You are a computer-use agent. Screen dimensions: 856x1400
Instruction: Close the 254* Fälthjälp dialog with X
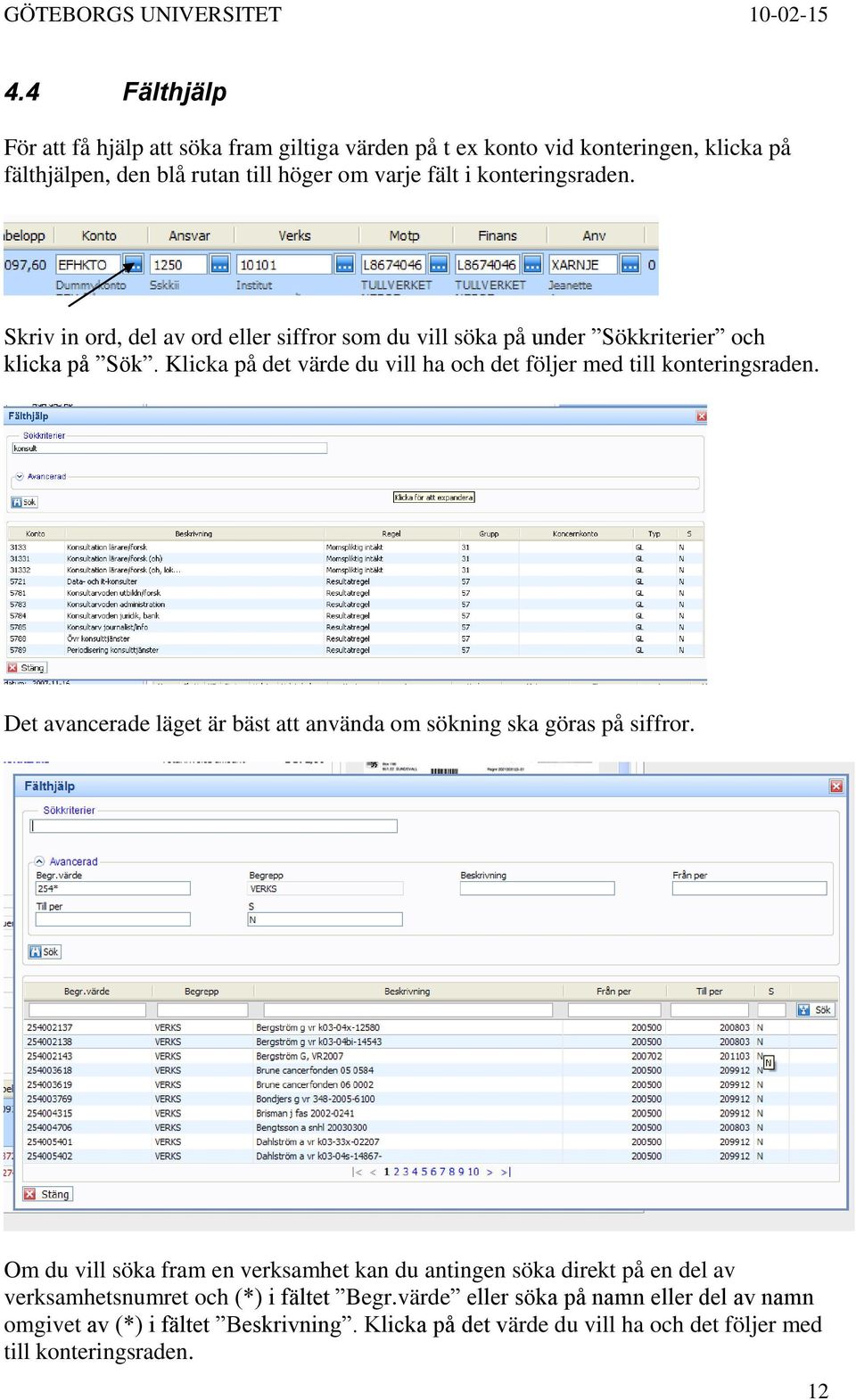coord(836,786)
